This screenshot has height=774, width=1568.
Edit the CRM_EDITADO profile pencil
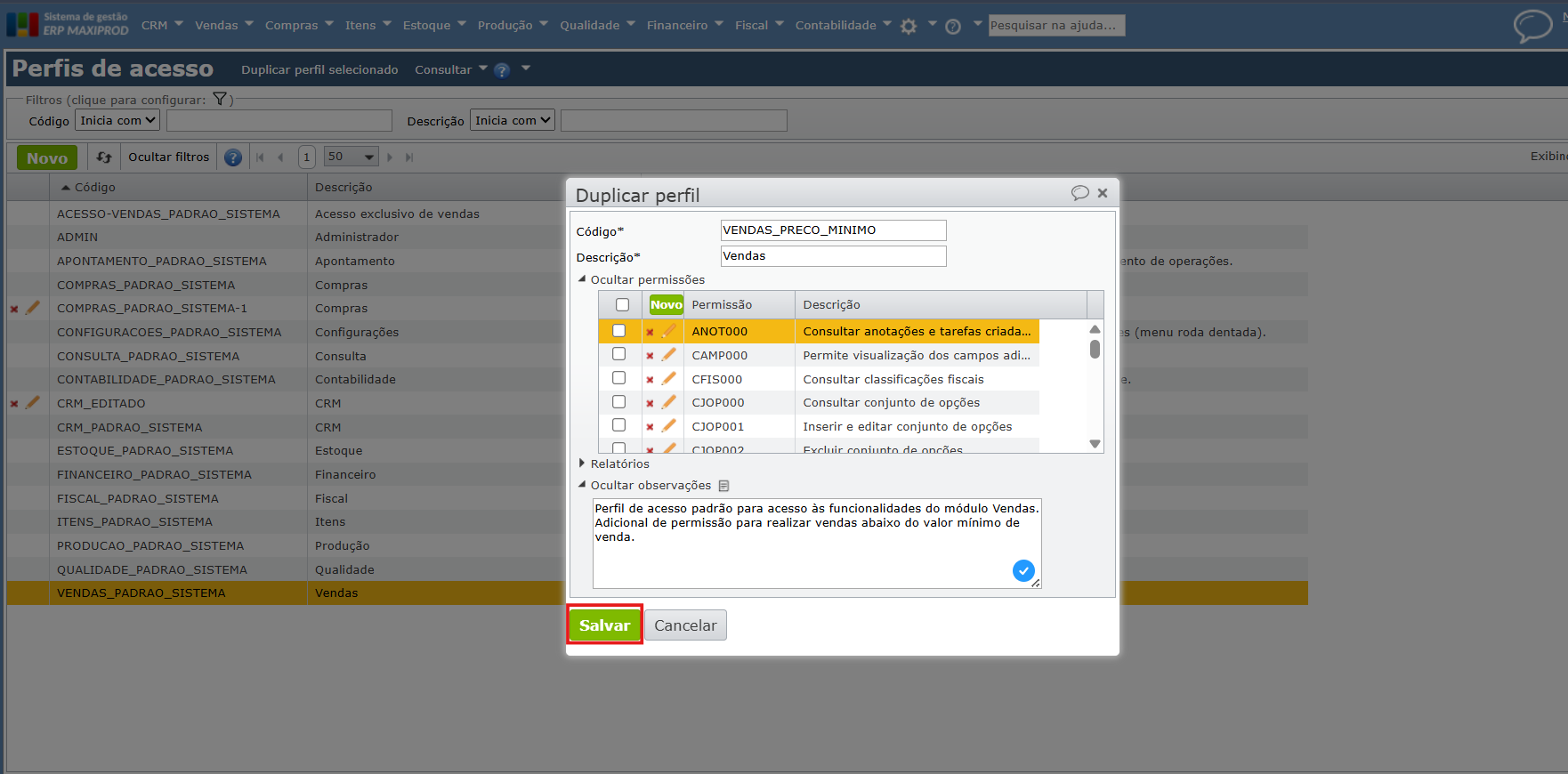pos(33,403)
